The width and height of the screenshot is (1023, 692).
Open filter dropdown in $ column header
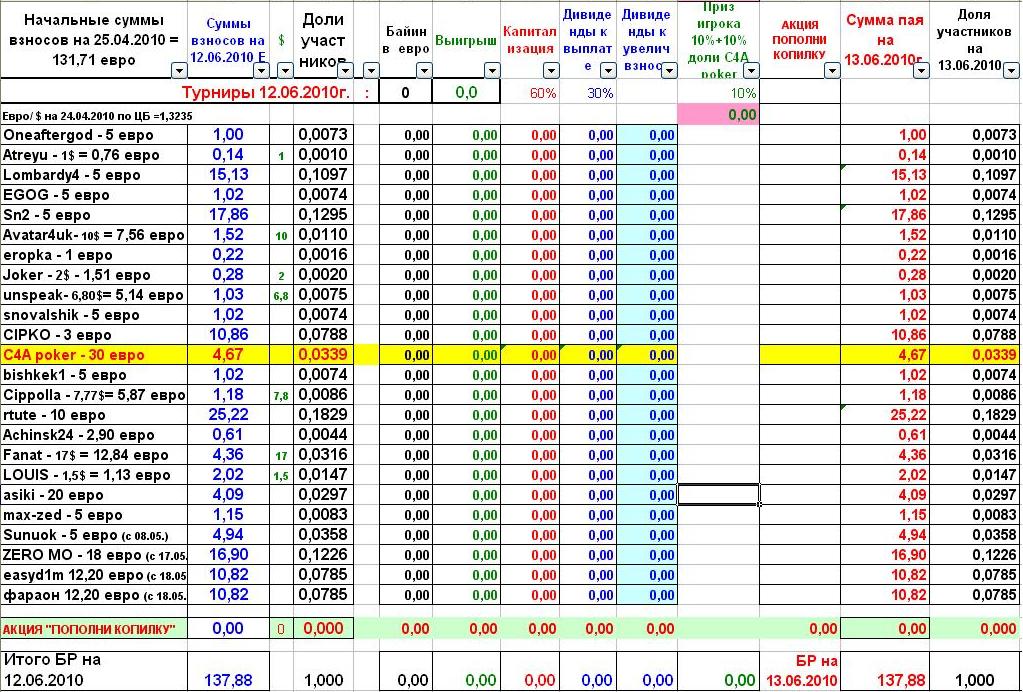[285, 70]
